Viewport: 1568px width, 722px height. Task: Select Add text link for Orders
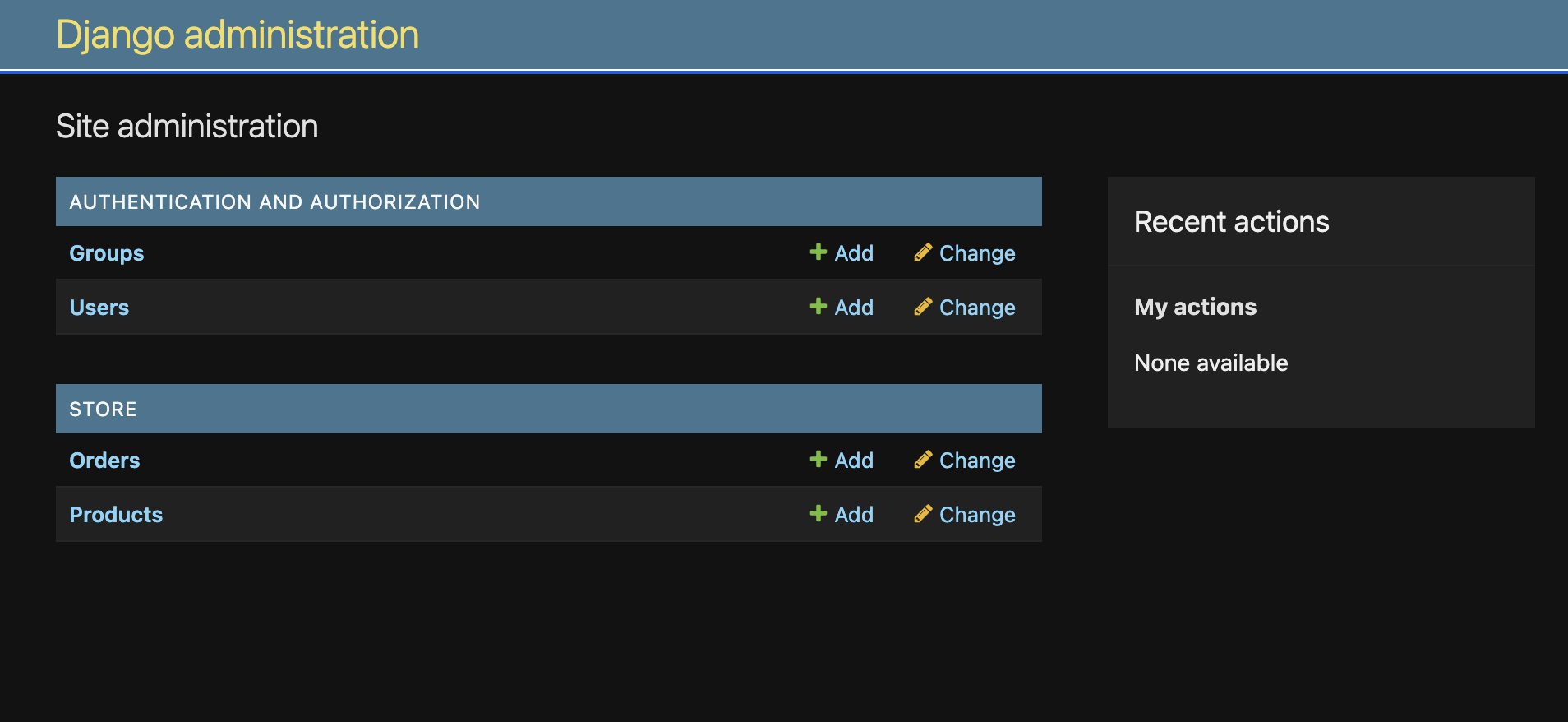click(x=854, y=461)
